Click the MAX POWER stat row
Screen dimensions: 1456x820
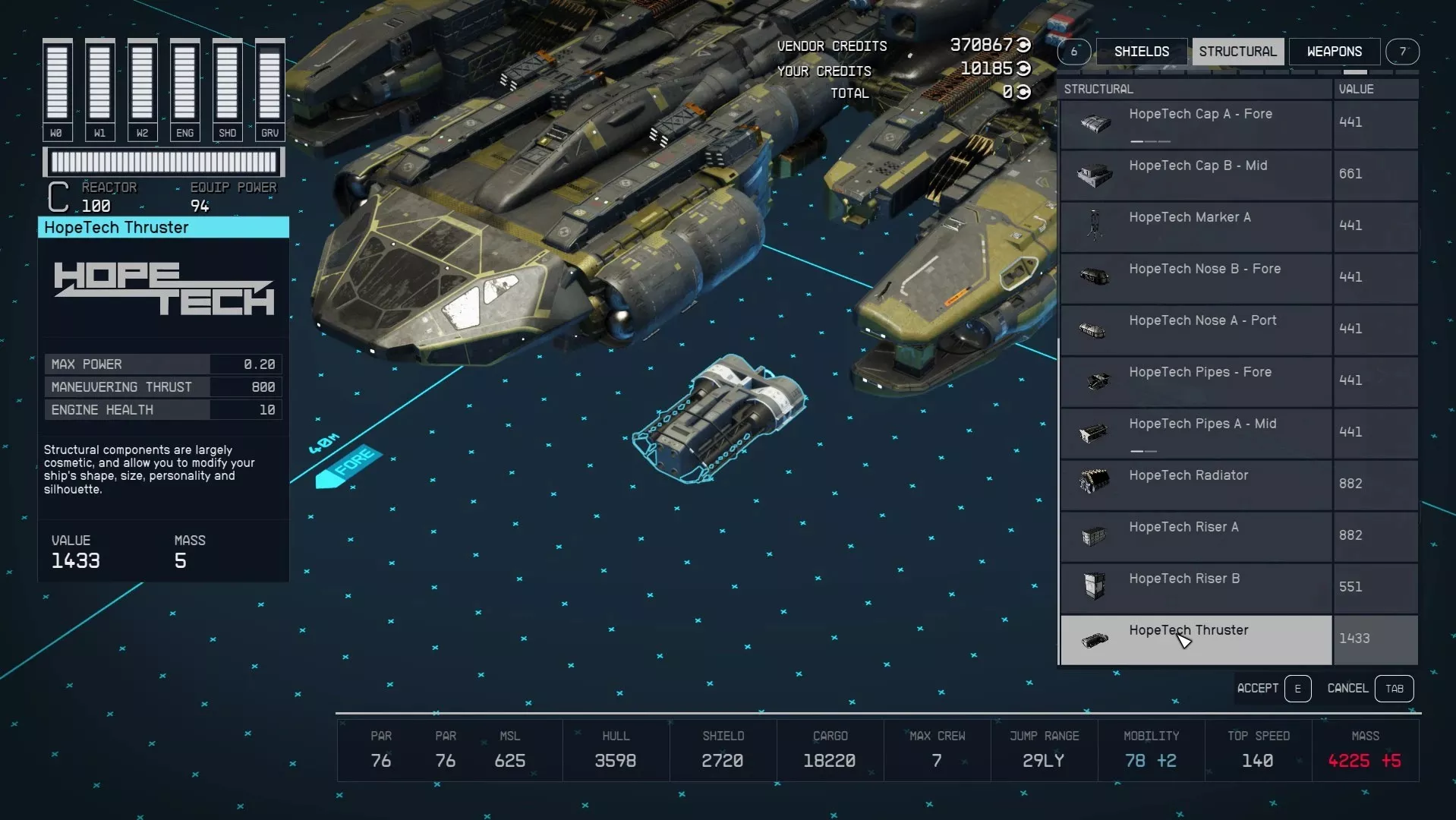tap(163, 364)
